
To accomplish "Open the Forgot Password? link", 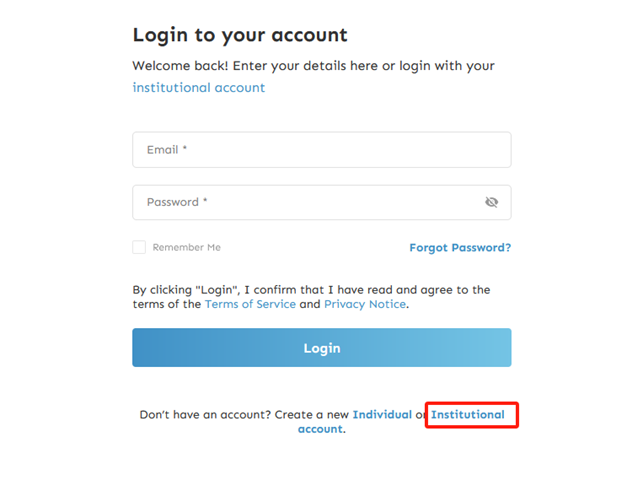I will [460, 248].
